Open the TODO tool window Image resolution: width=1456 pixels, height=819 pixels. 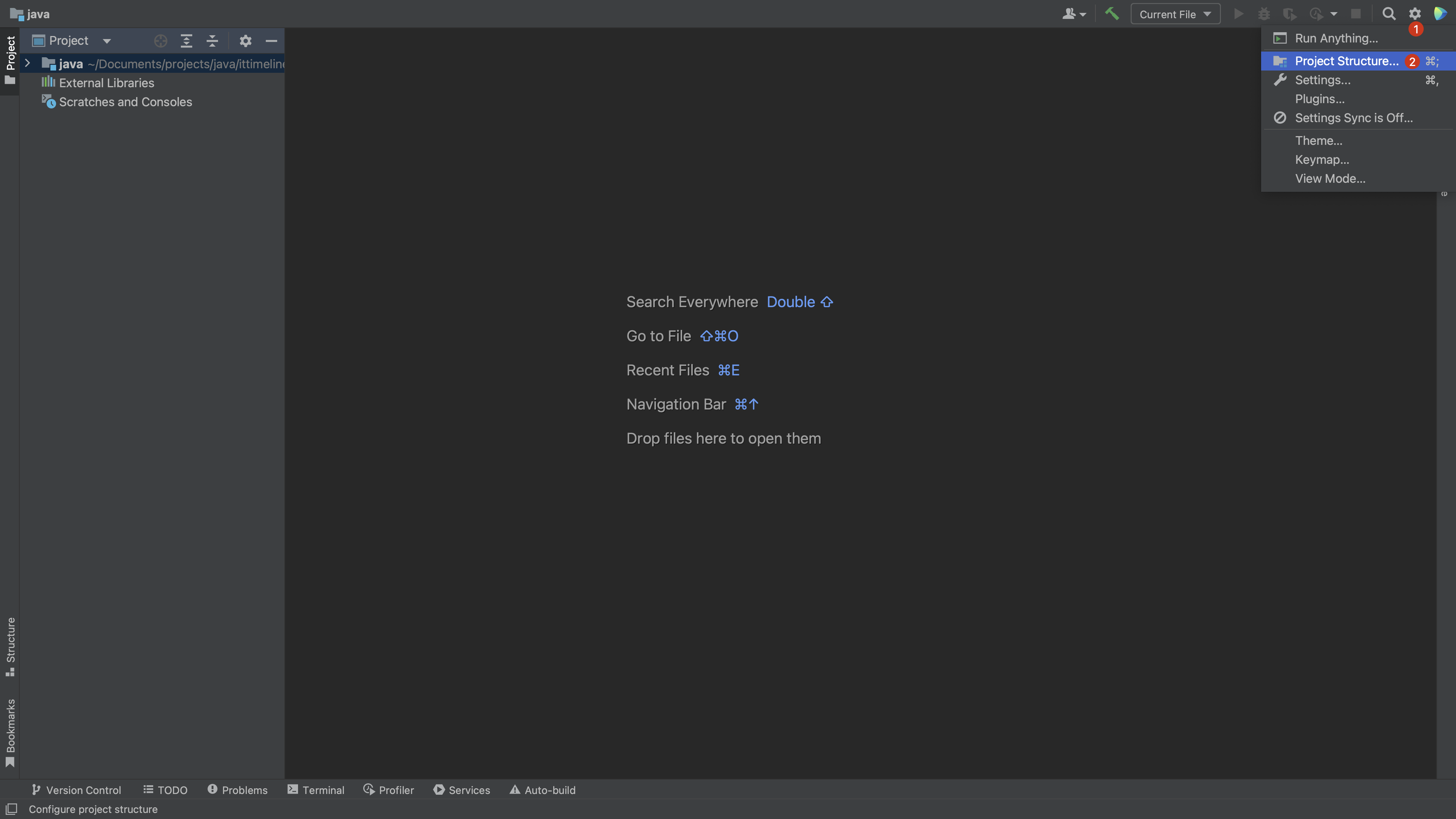tap(165, 789)
